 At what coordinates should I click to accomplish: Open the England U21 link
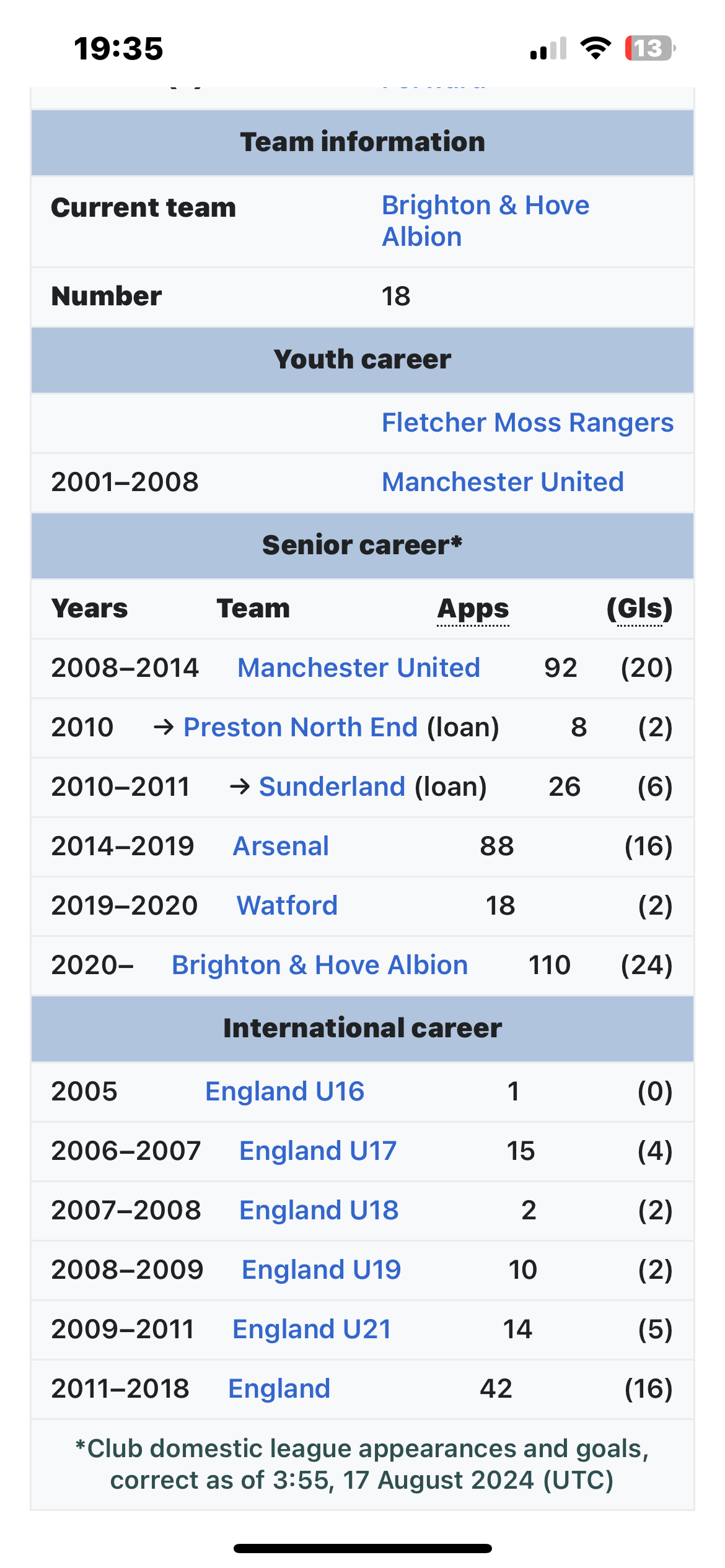(x=312, y=1330)
